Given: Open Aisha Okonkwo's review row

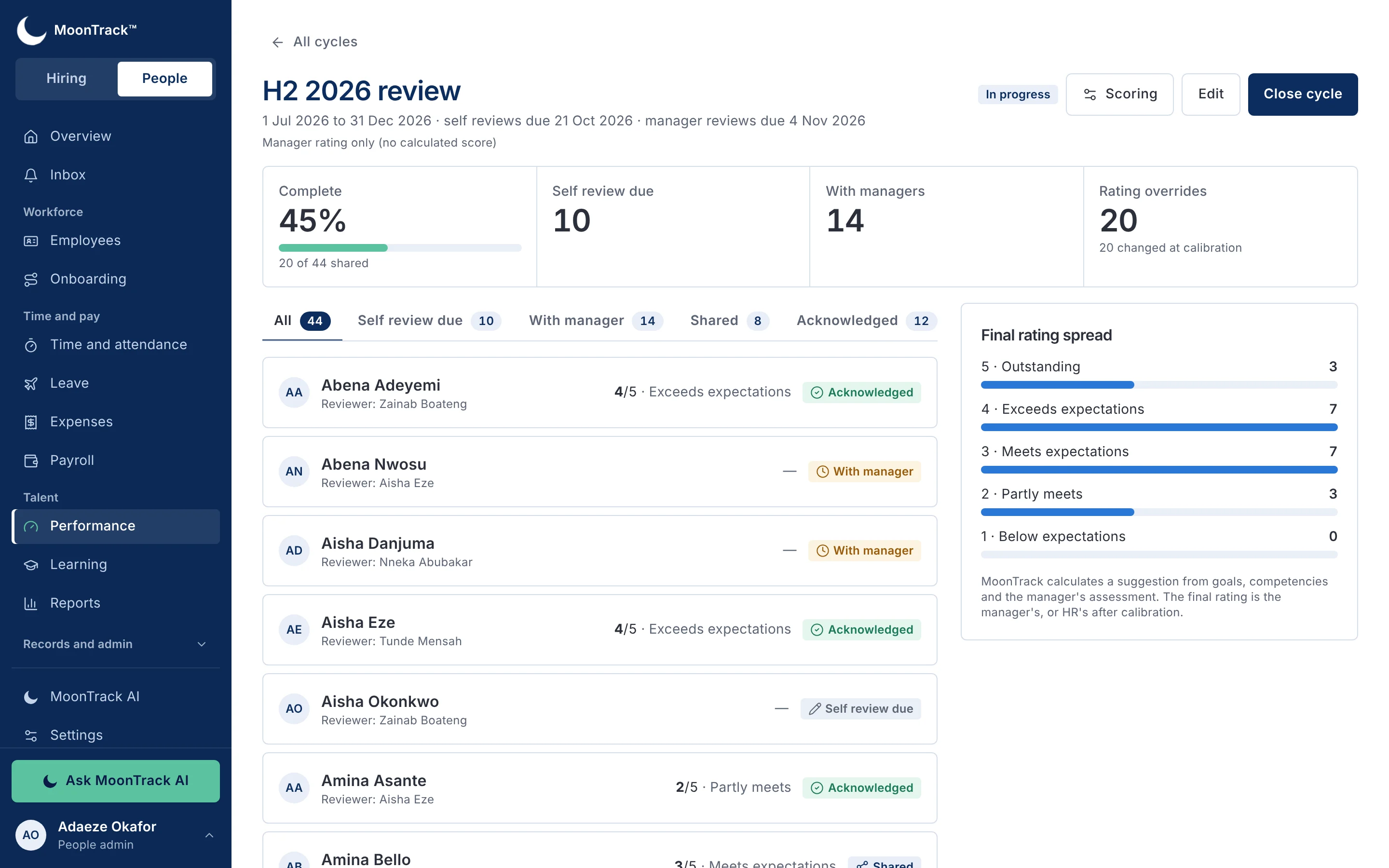Looking at the screenshot, I should point(600,709).
